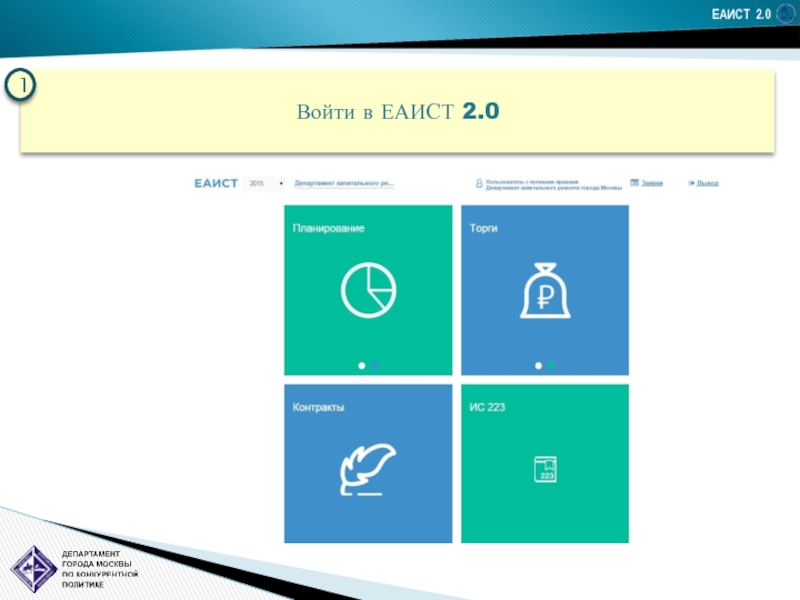The height and width of the screenshot is (600, 800).
Task: Click the ruble money bag icon in Торги
Action: click(x=545, y=290)
